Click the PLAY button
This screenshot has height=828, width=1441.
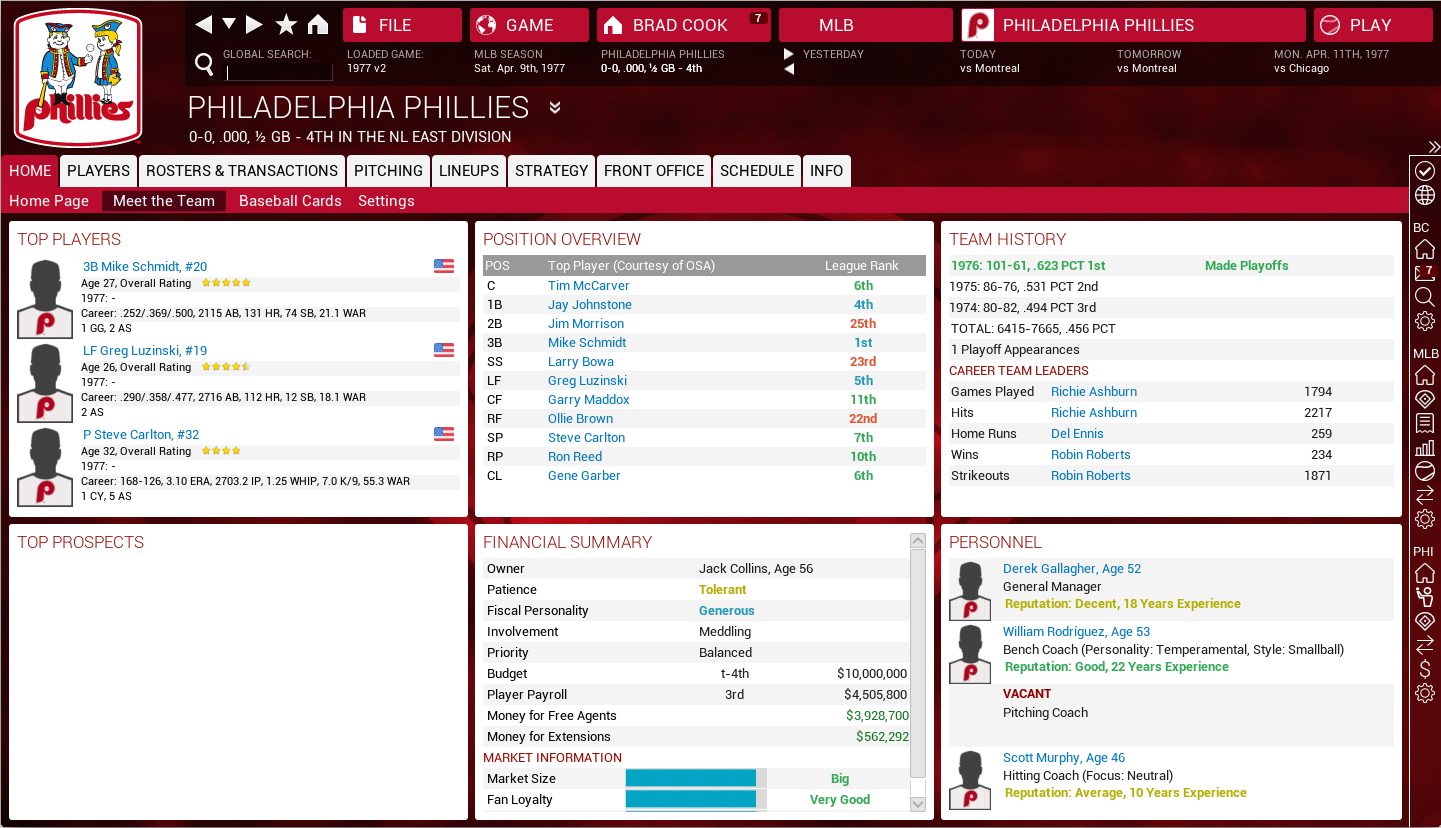pyautogui.click(x=1373, y=25)
